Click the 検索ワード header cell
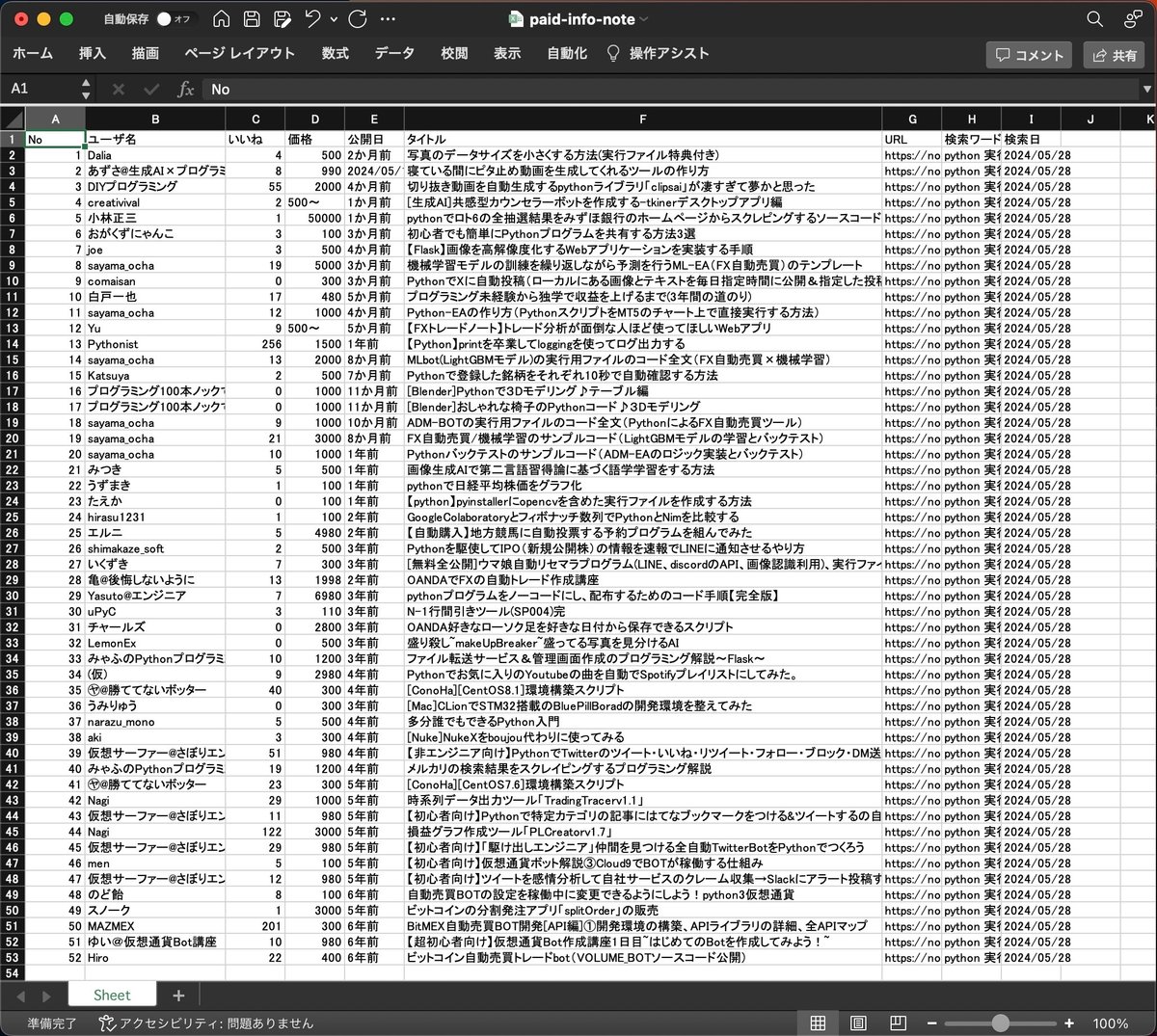The height and width of the screenshot is (1036, 1157). (x=972, y=140)
